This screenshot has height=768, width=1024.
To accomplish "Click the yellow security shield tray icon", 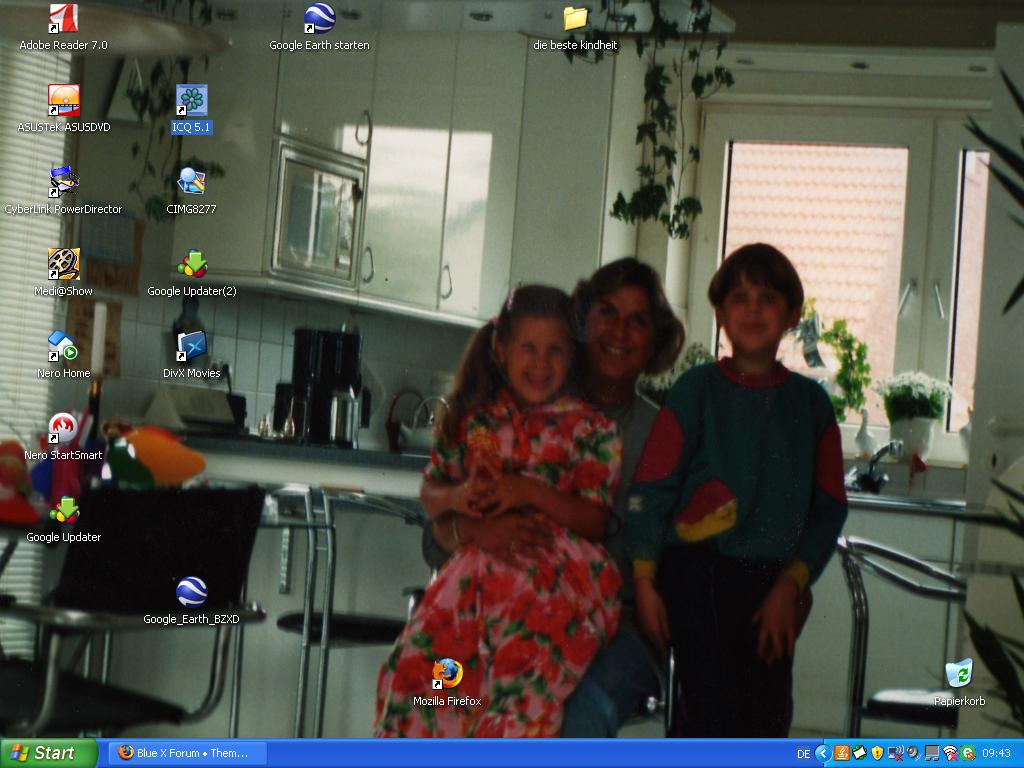I will [877, 753].
